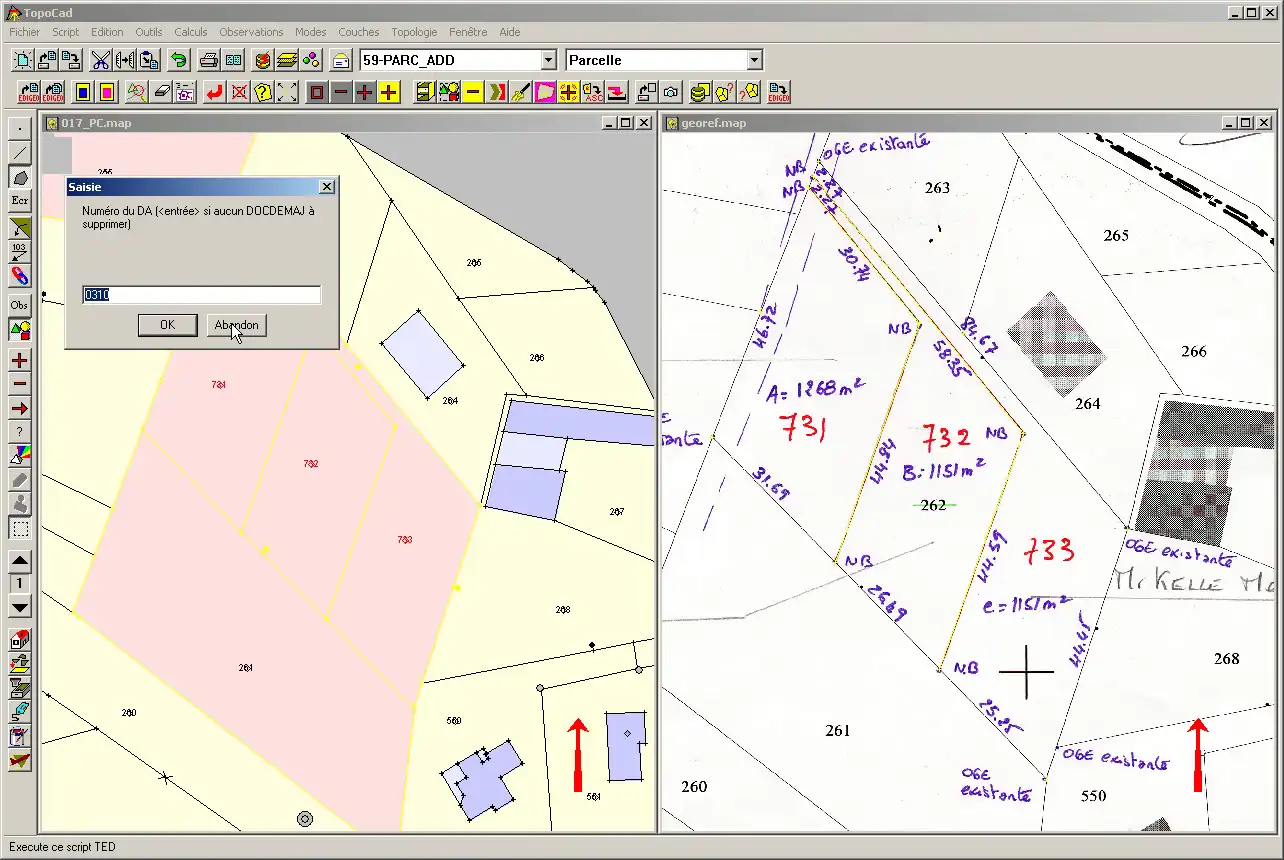Click parcel 732 label in 017_PC map
Viewport: 1284px width, 860px height.
pos(310,464)
